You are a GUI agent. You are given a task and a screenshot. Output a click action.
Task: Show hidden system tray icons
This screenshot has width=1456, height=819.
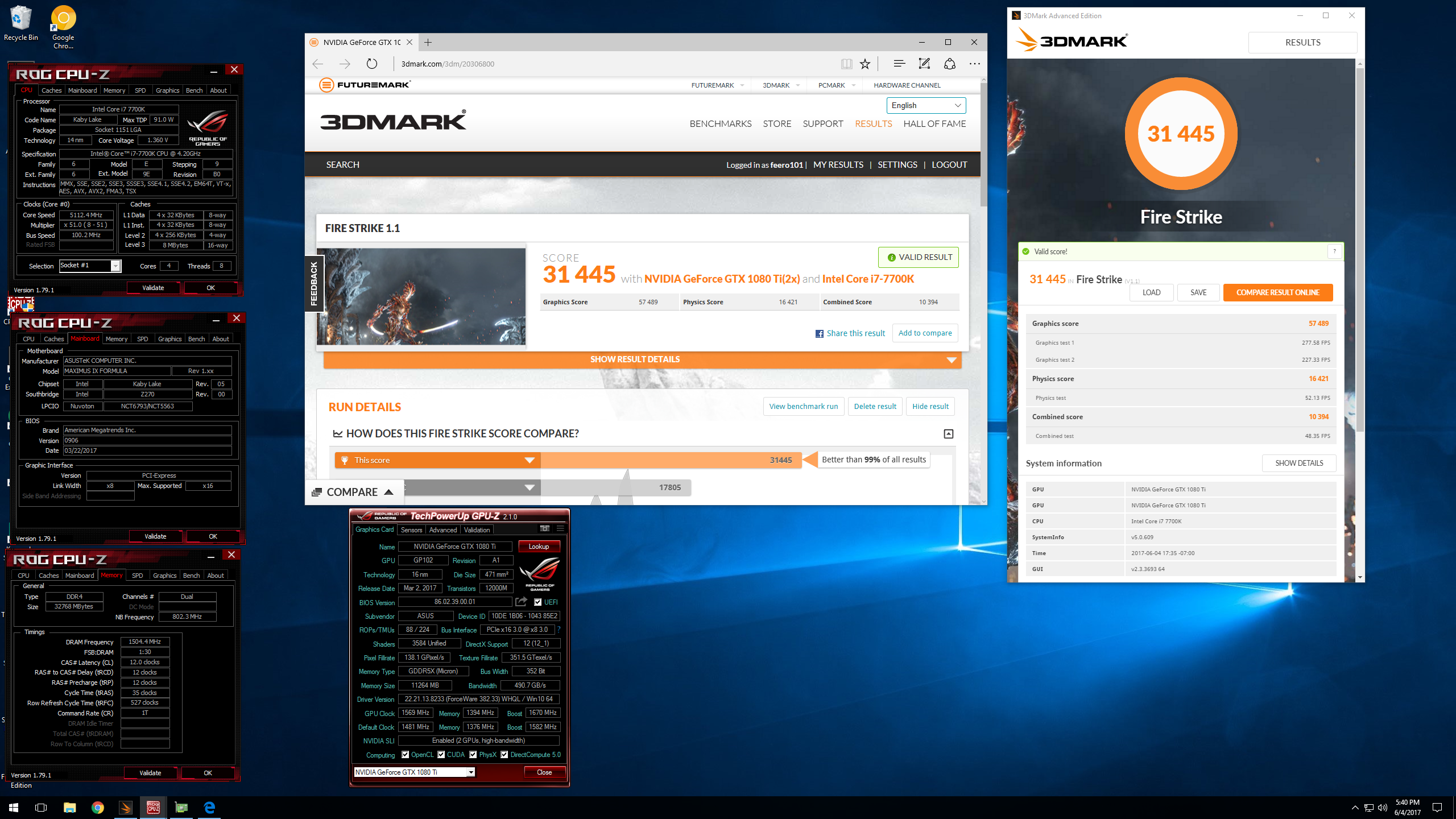click(x=1355, y=808)
